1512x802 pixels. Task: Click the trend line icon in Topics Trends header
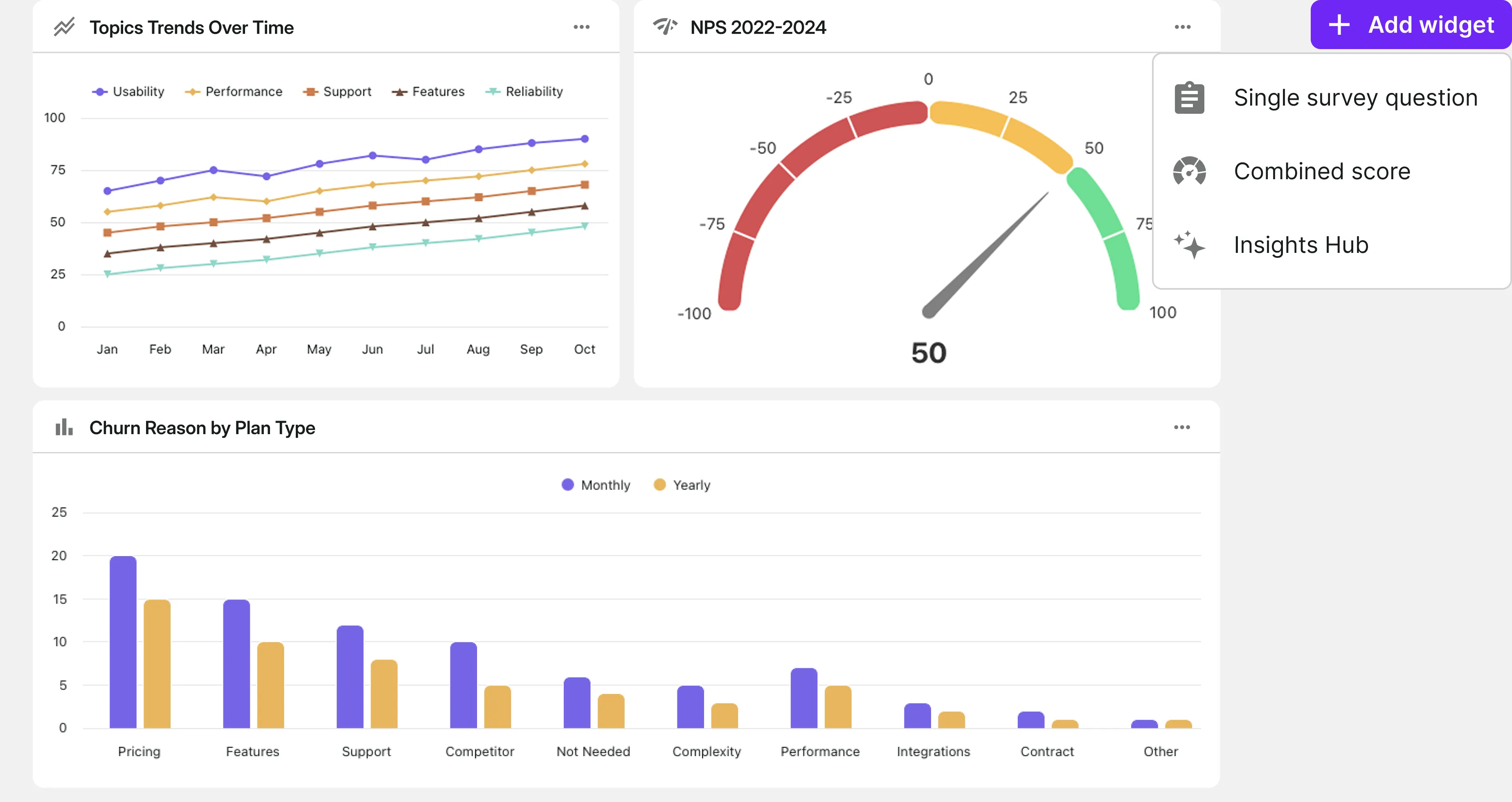coord(64,27)
